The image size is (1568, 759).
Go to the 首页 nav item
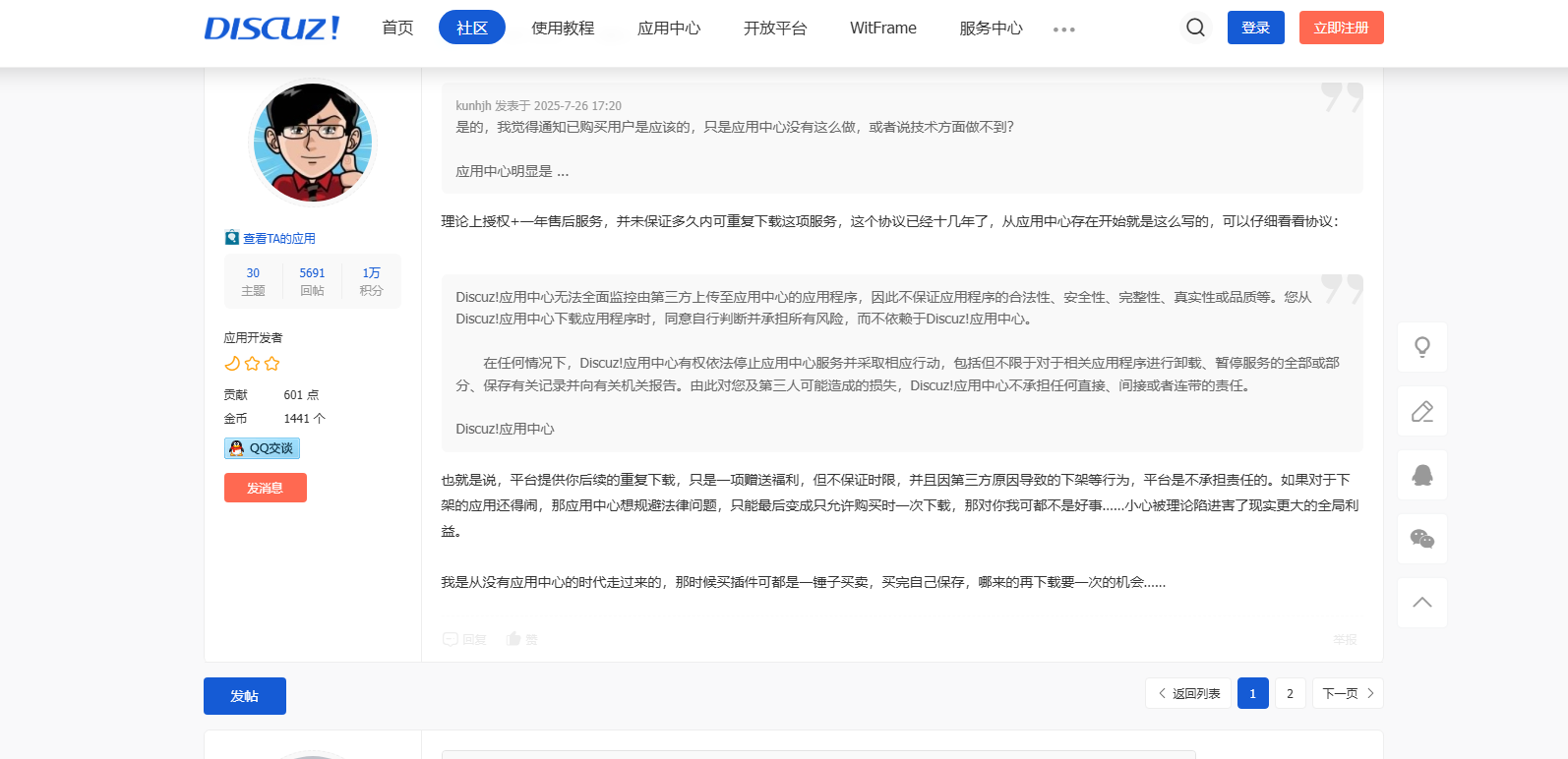(397, 28)
